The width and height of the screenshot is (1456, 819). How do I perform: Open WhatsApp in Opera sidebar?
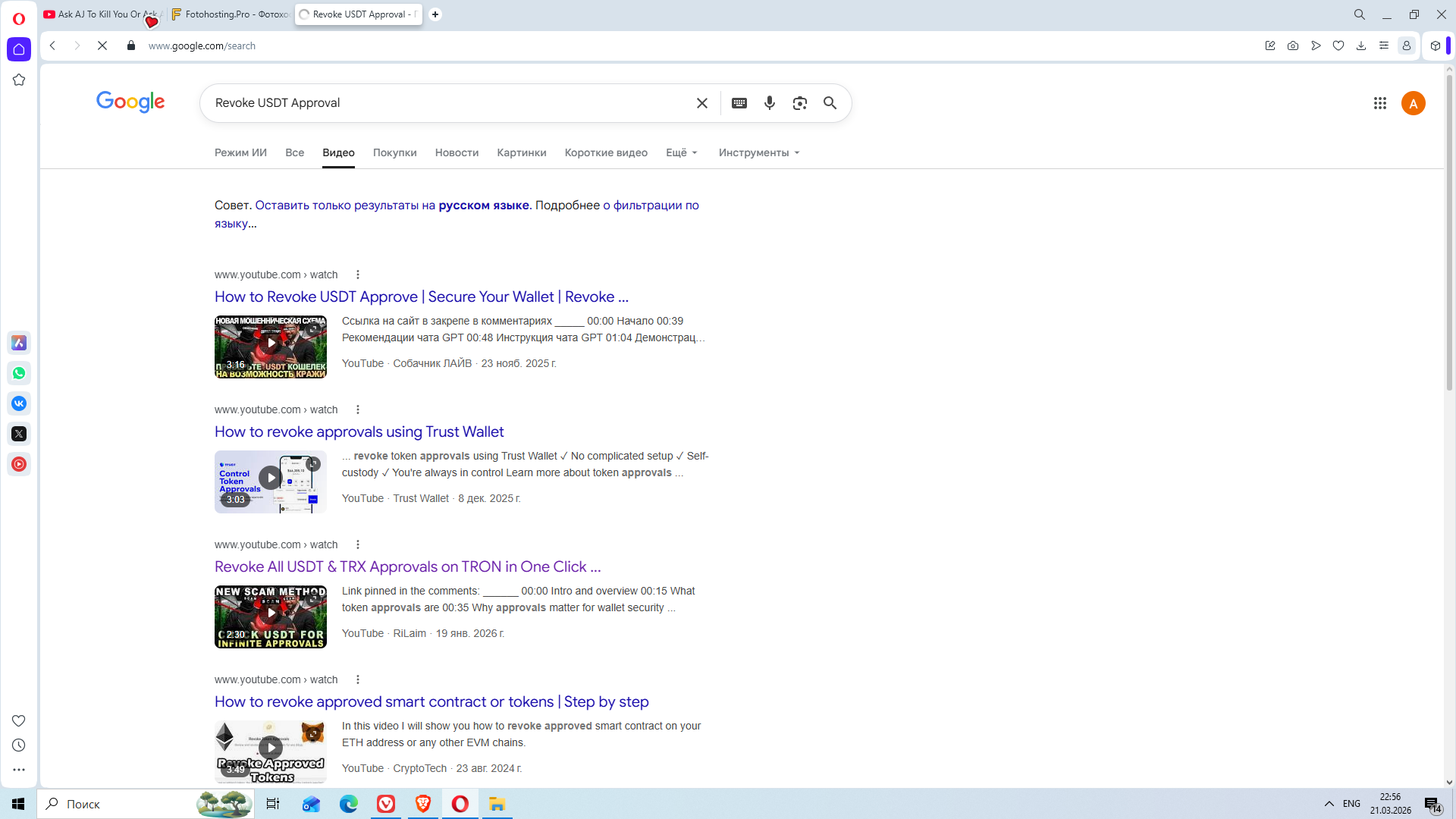click(19, 373)
